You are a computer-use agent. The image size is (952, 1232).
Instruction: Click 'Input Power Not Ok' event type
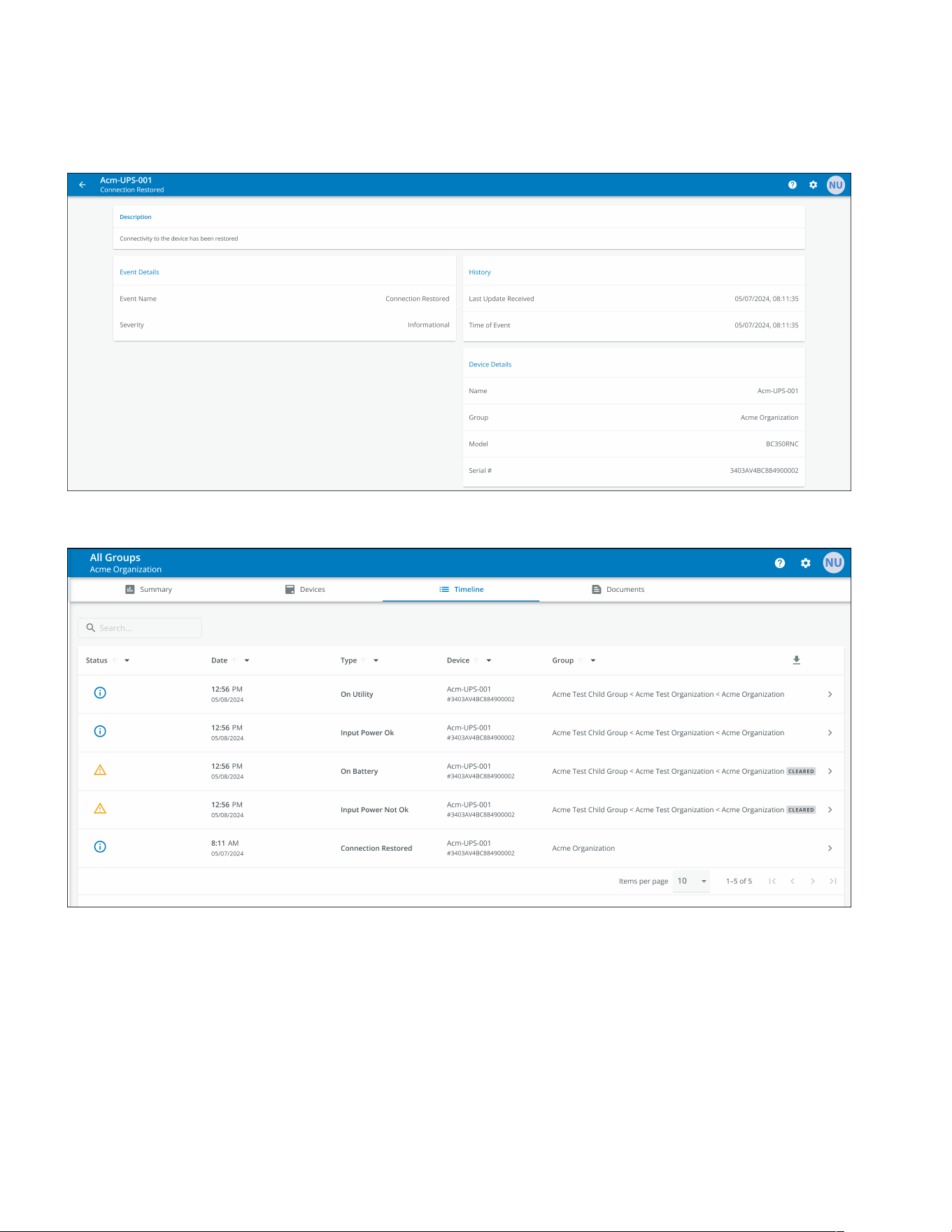pyautogui.click(x=374, y=809)
